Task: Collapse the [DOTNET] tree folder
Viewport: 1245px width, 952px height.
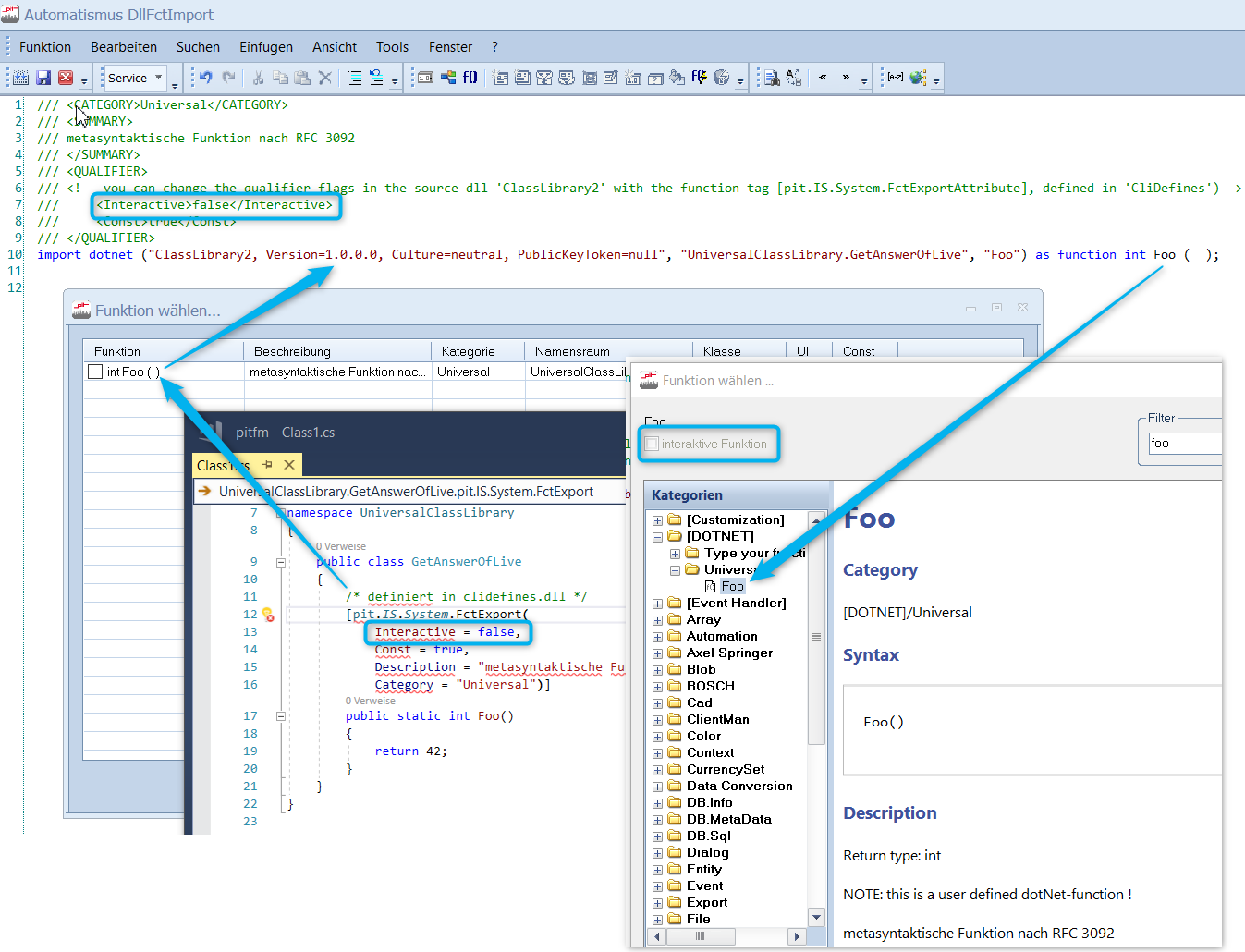Action: tap(658, 537)
